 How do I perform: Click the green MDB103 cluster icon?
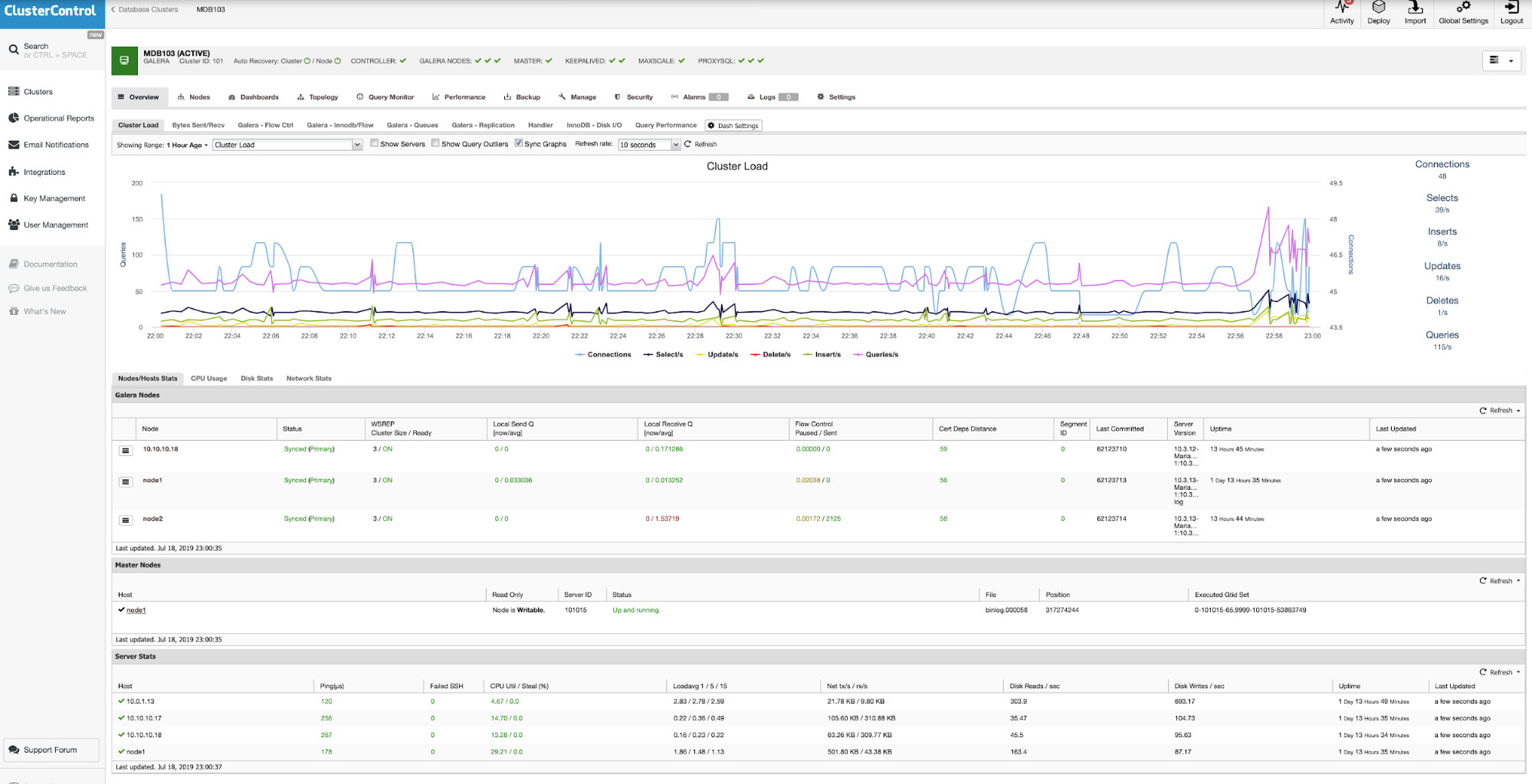click(124, 61)
